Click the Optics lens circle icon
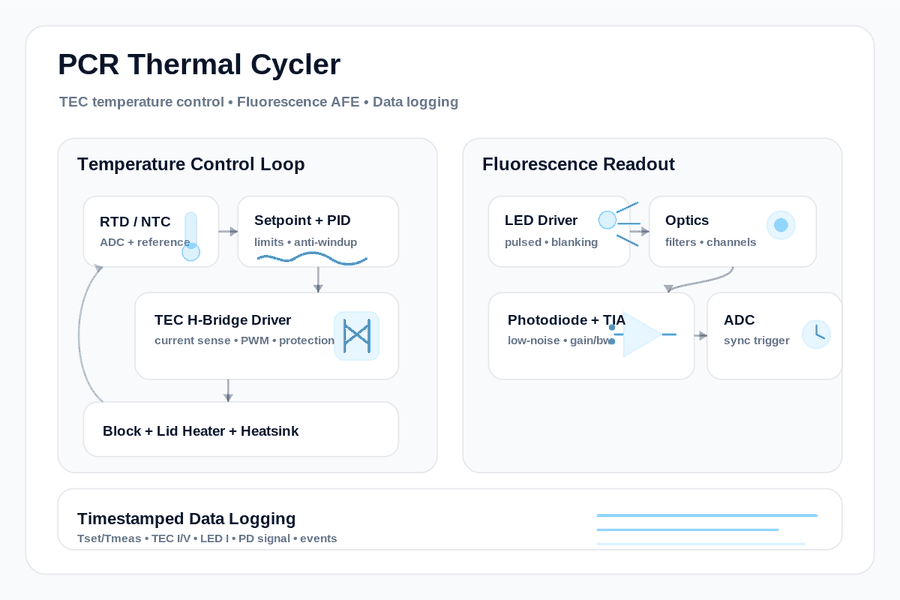 (x=781, y=225)
